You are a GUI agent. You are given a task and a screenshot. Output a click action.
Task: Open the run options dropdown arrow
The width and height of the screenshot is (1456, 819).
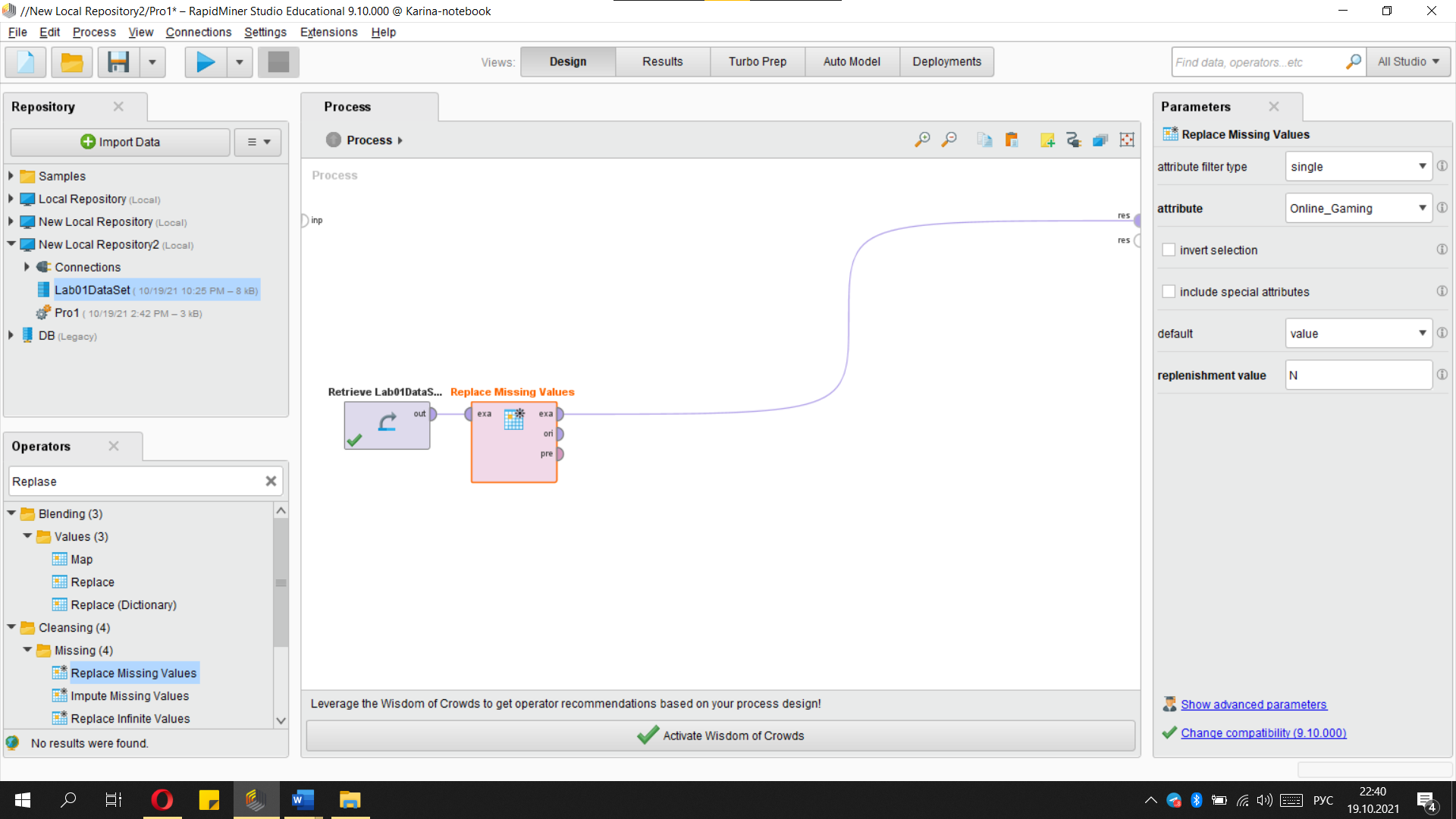pos(240,61)
